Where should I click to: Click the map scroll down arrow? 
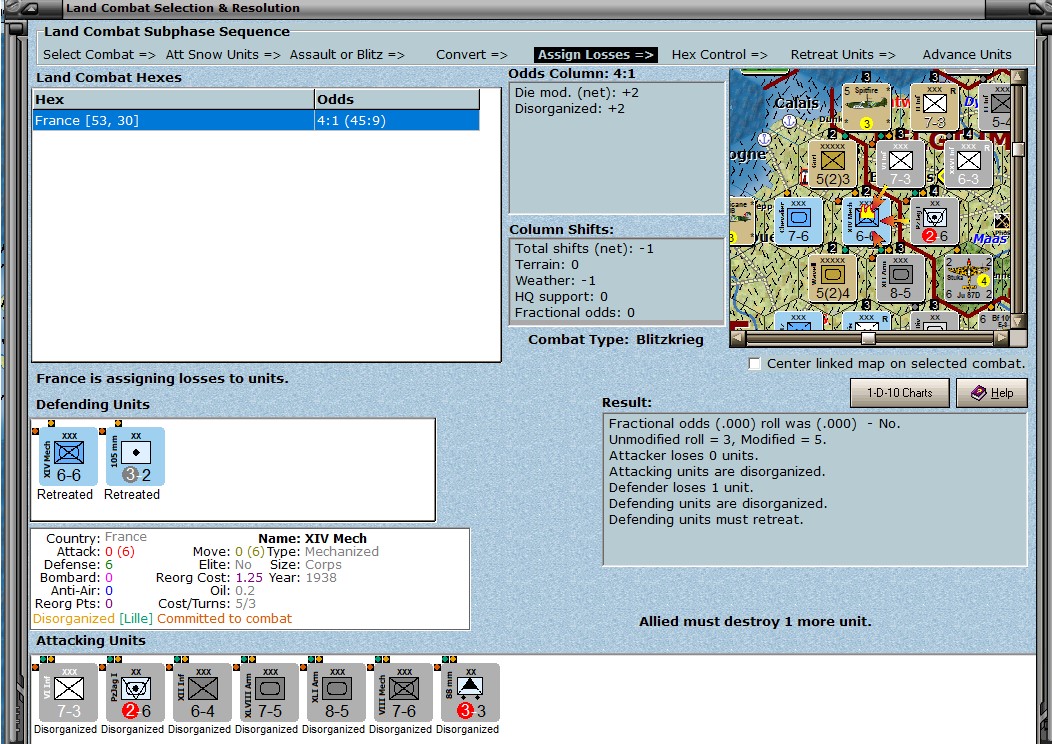(x=1018, y=322)
